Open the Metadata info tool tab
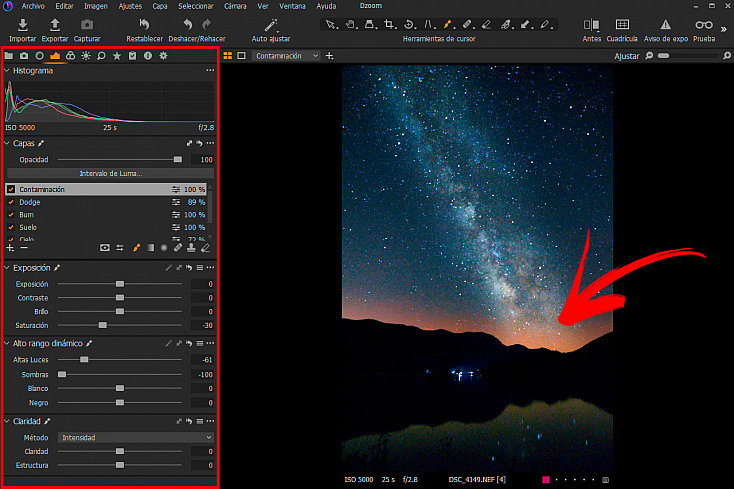The height and width of the screenshot is (489, 734). tap(148, 56)
